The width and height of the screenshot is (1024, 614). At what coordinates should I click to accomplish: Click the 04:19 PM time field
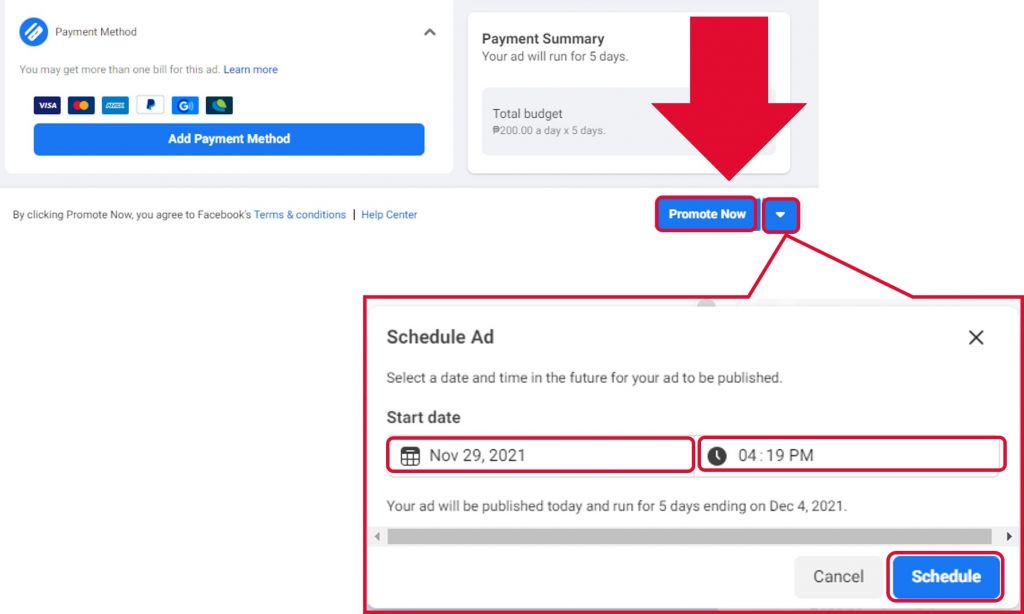coord(851,455)
